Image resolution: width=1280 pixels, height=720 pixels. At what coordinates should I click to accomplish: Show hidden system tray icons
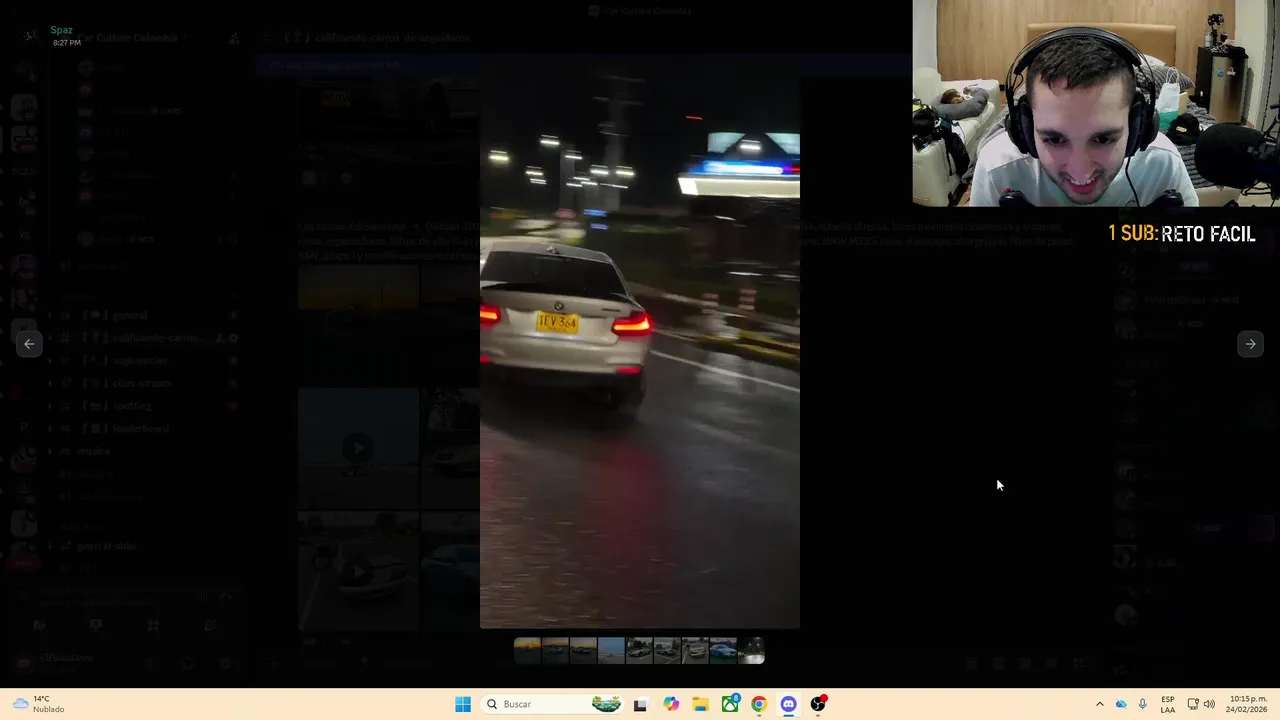tap(1099, 704)
